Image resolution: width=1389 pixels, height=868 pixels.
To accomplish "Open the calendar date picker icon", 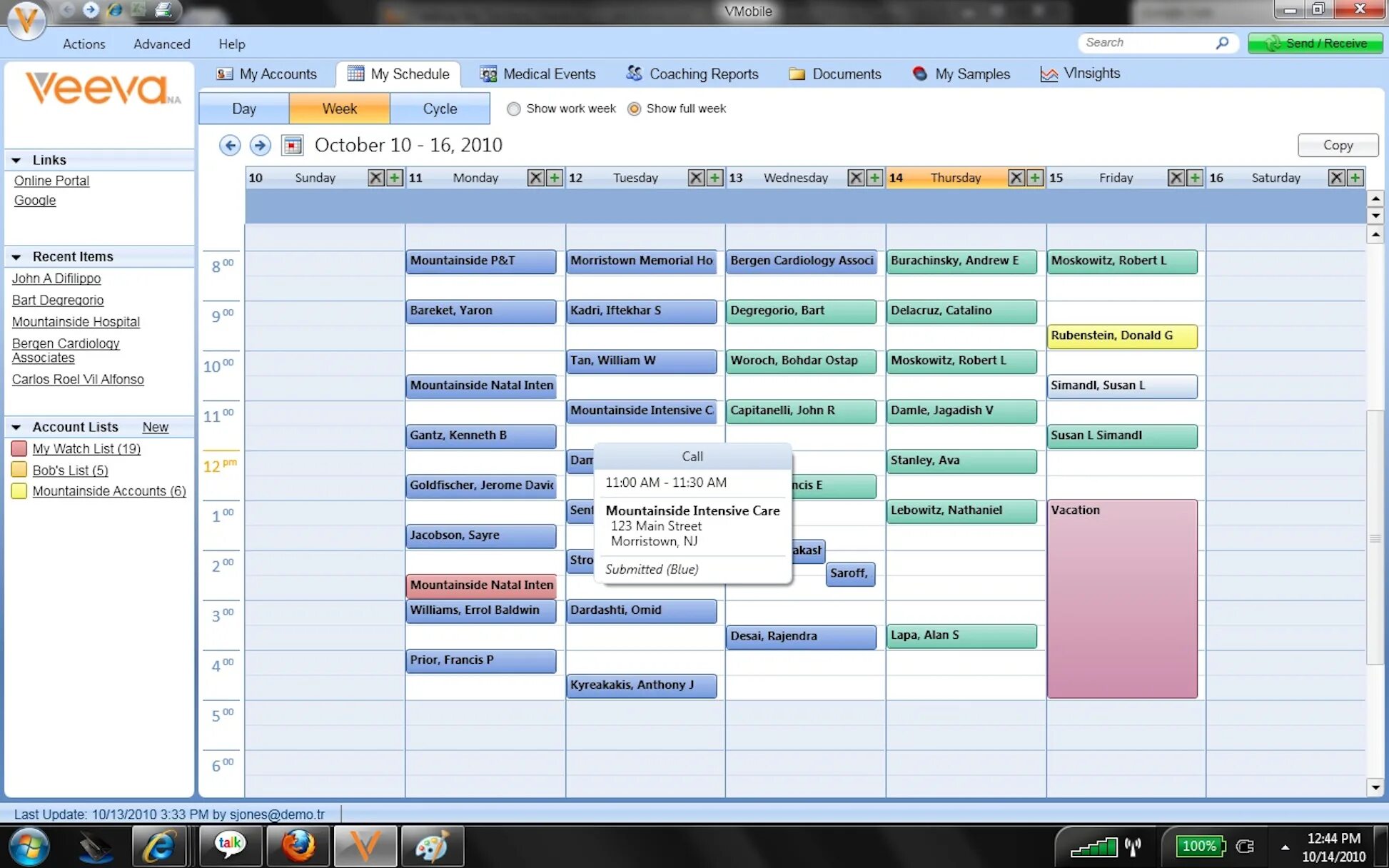I will pos(292,146).
